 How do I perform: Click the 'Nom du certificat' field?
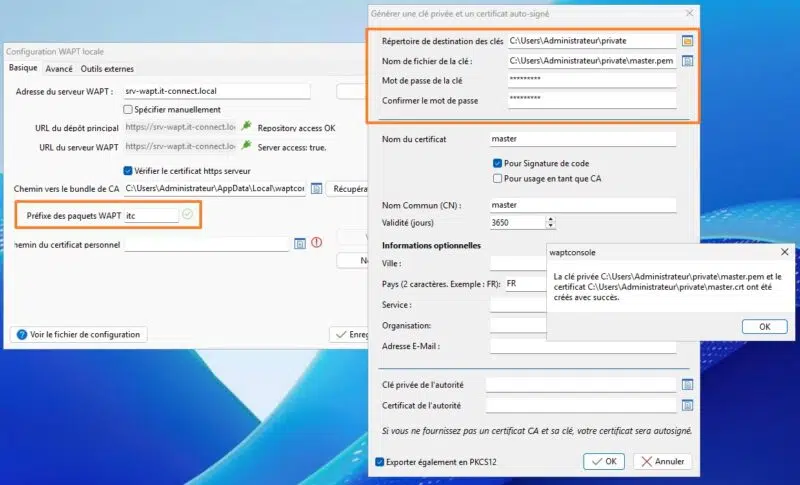click(x=583, y=139)
